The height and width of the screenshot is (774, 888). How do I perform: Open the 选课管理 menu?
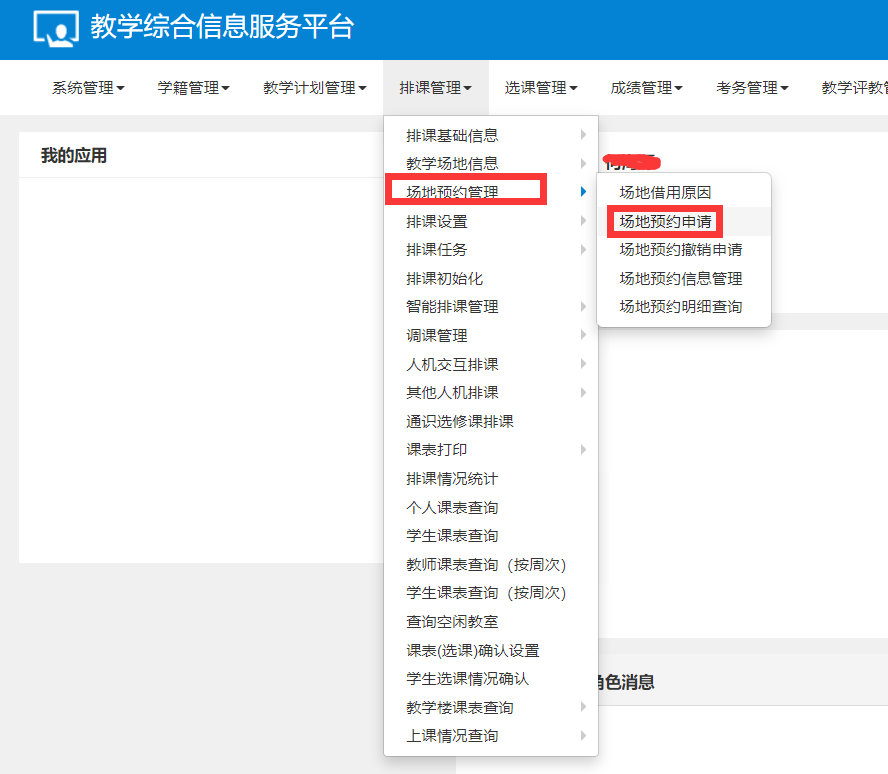click(x=541, y=88)
